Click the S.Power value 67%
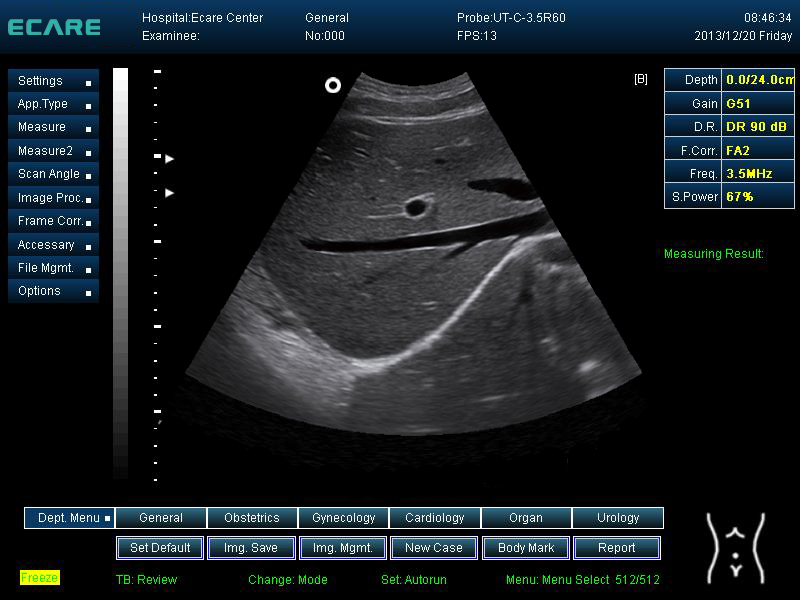Screen dimensions: 800x600 pos(758,197)
